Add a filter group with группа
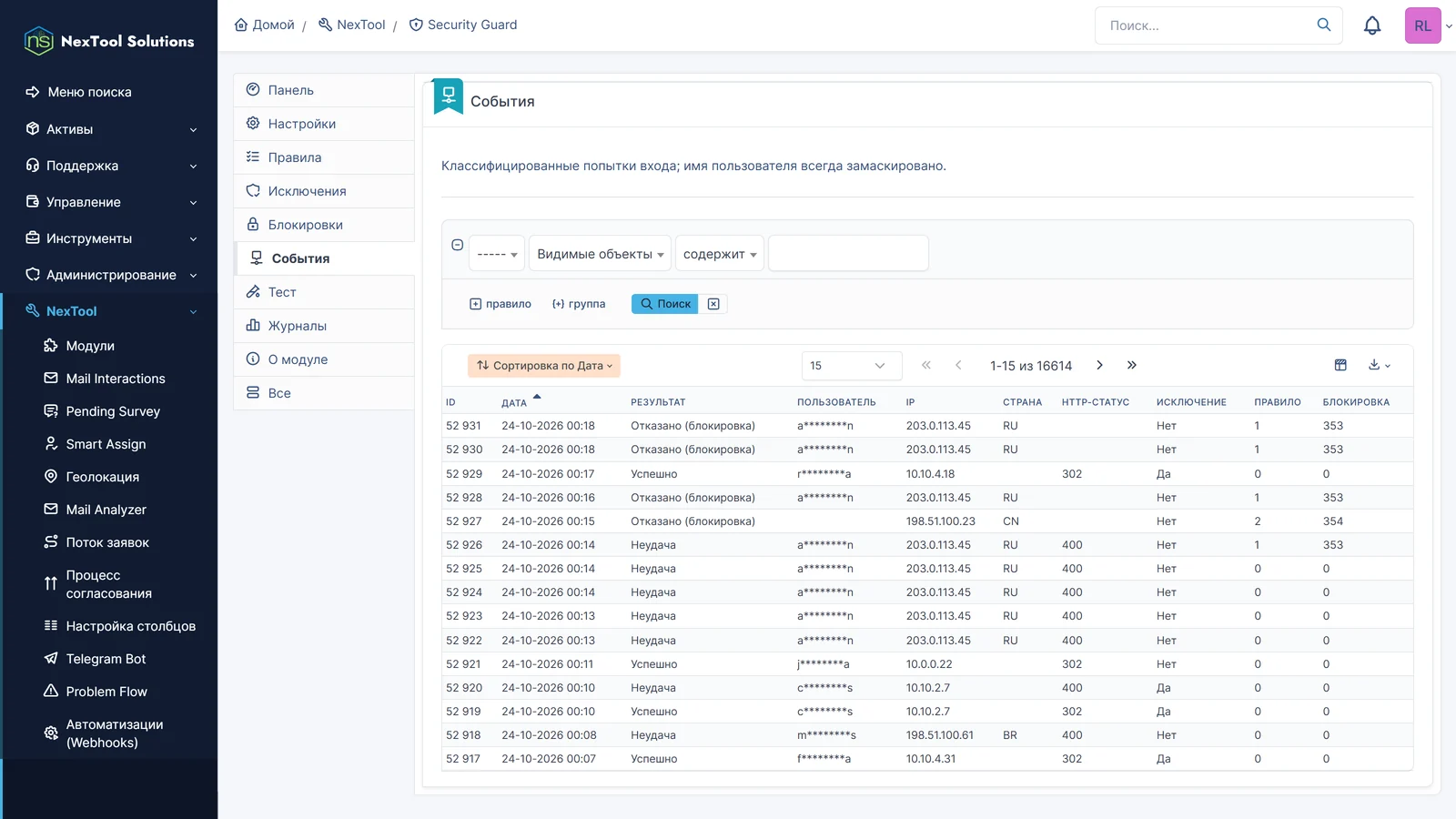1456x819 pixels. [579, 304]
